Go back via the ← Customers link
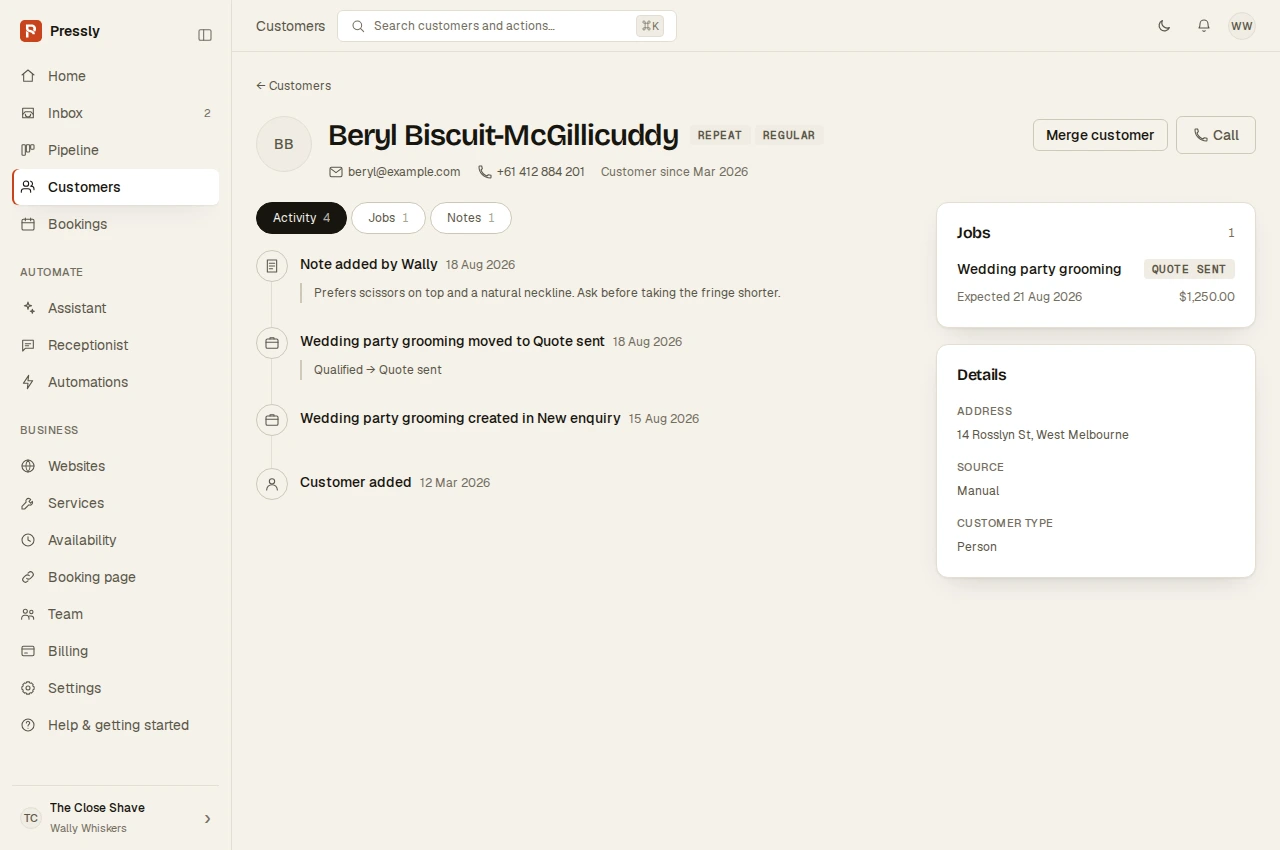1280x850 pixels. pyautogui.click(x=294, y=86)
